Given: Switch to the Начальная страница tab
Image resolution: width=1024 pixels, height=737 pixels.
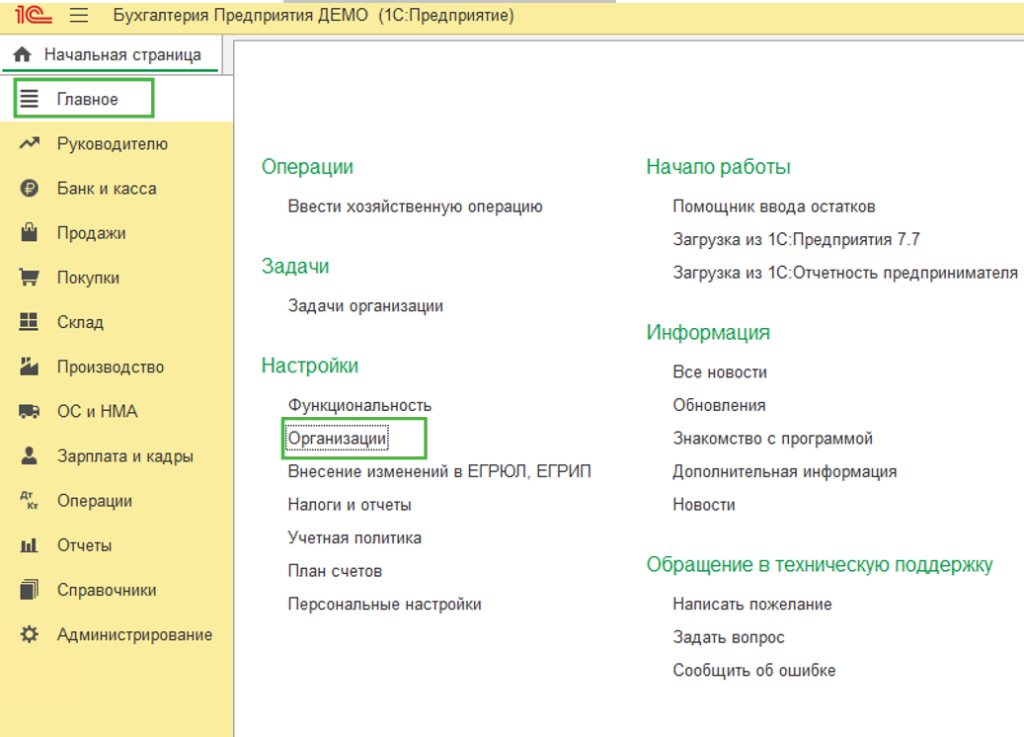Looking at the screenshot, I should pos(111,55).
